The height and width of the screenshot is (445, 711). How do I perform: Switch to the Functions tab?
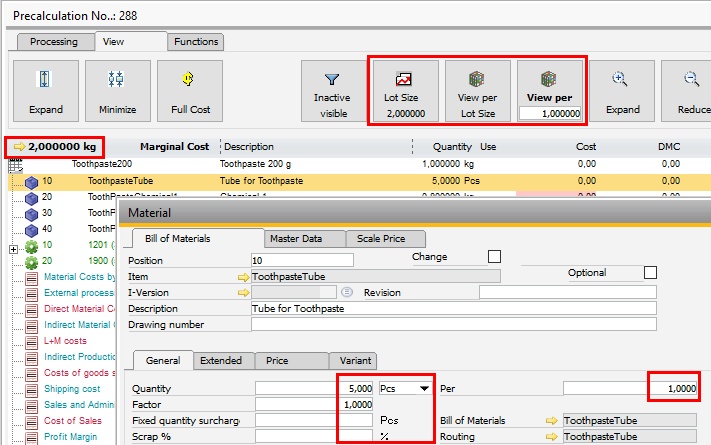point(195,42)
